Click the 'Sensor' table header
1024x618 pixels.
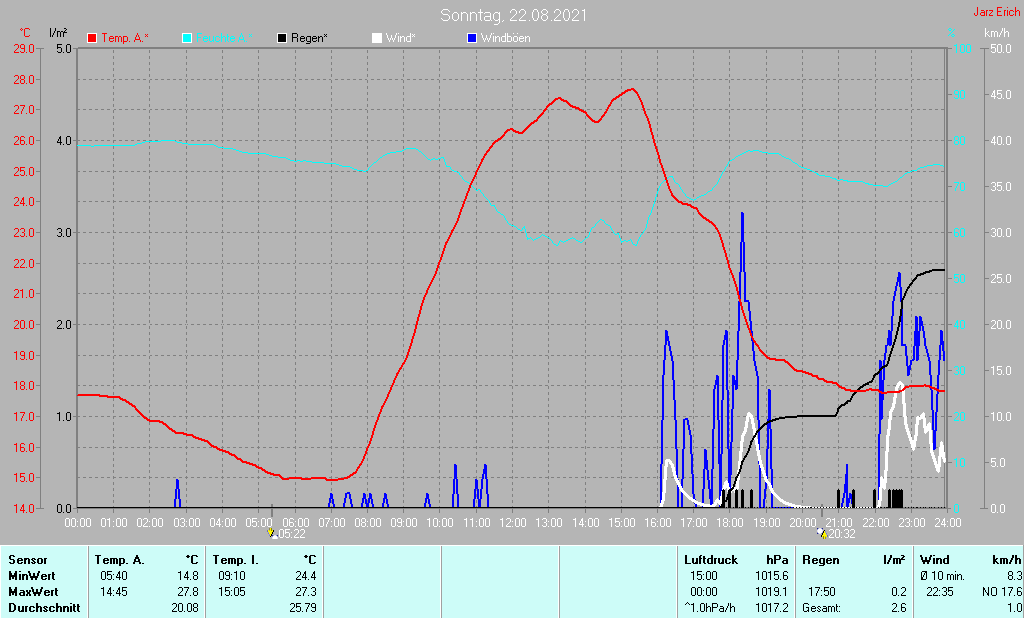(x=28, y=560)
